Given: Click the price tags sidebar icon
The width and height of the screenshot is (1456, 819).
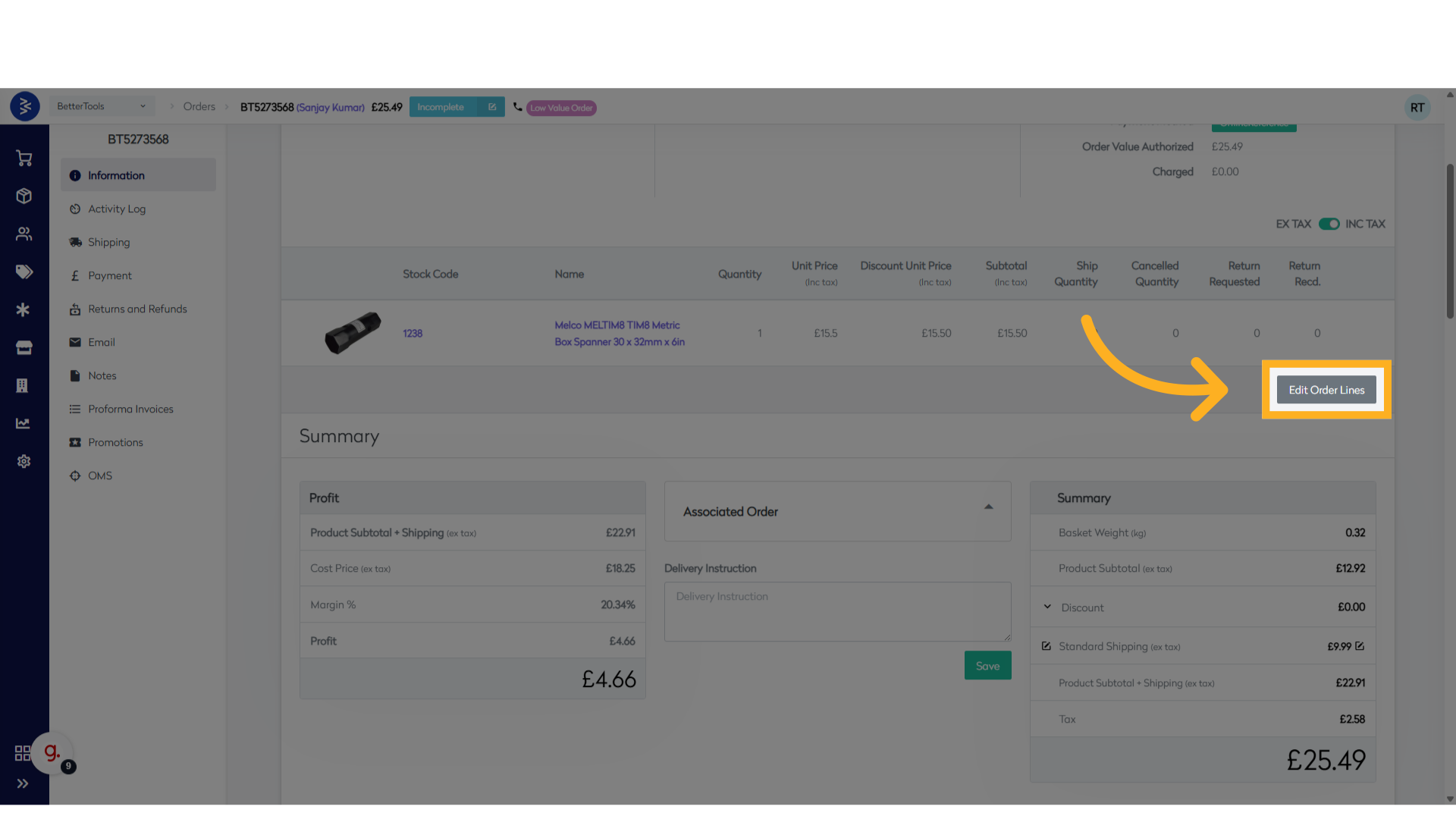Looking at the screenshot, I should (x=24, y=271).
